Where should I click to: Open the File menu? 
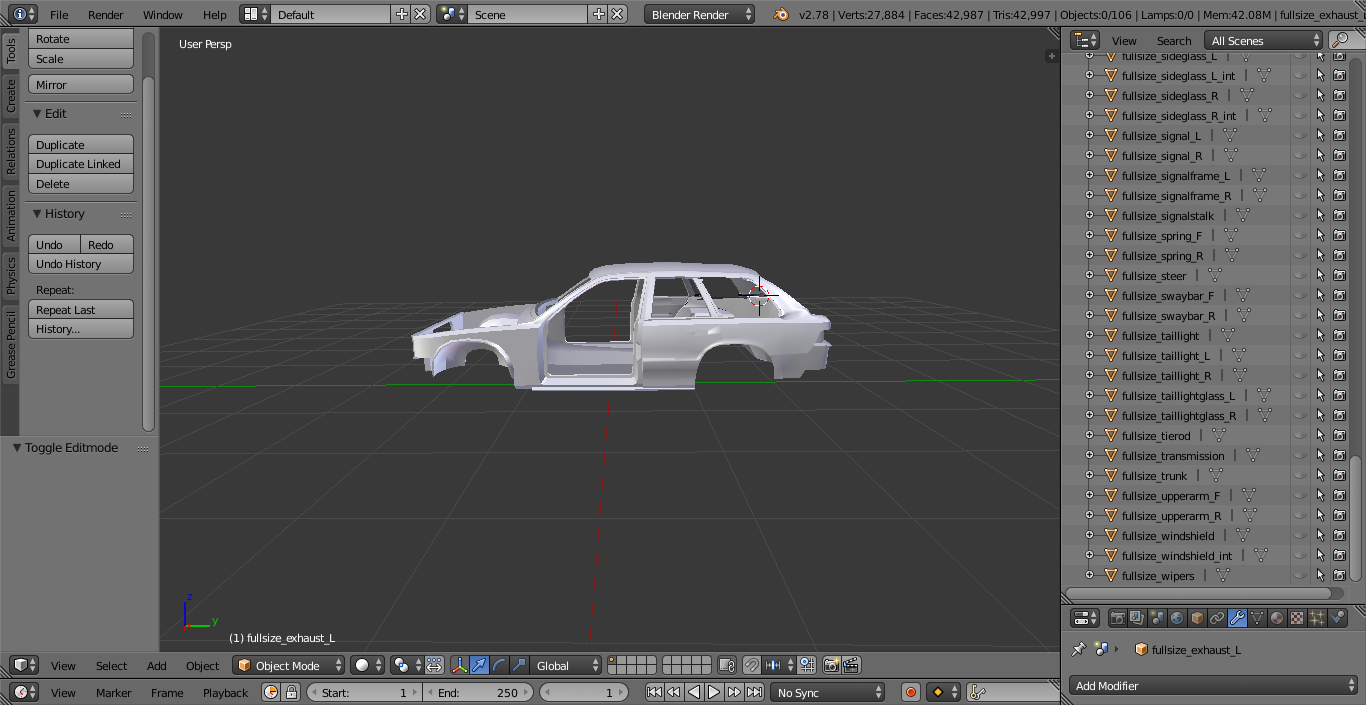[59, 15]
